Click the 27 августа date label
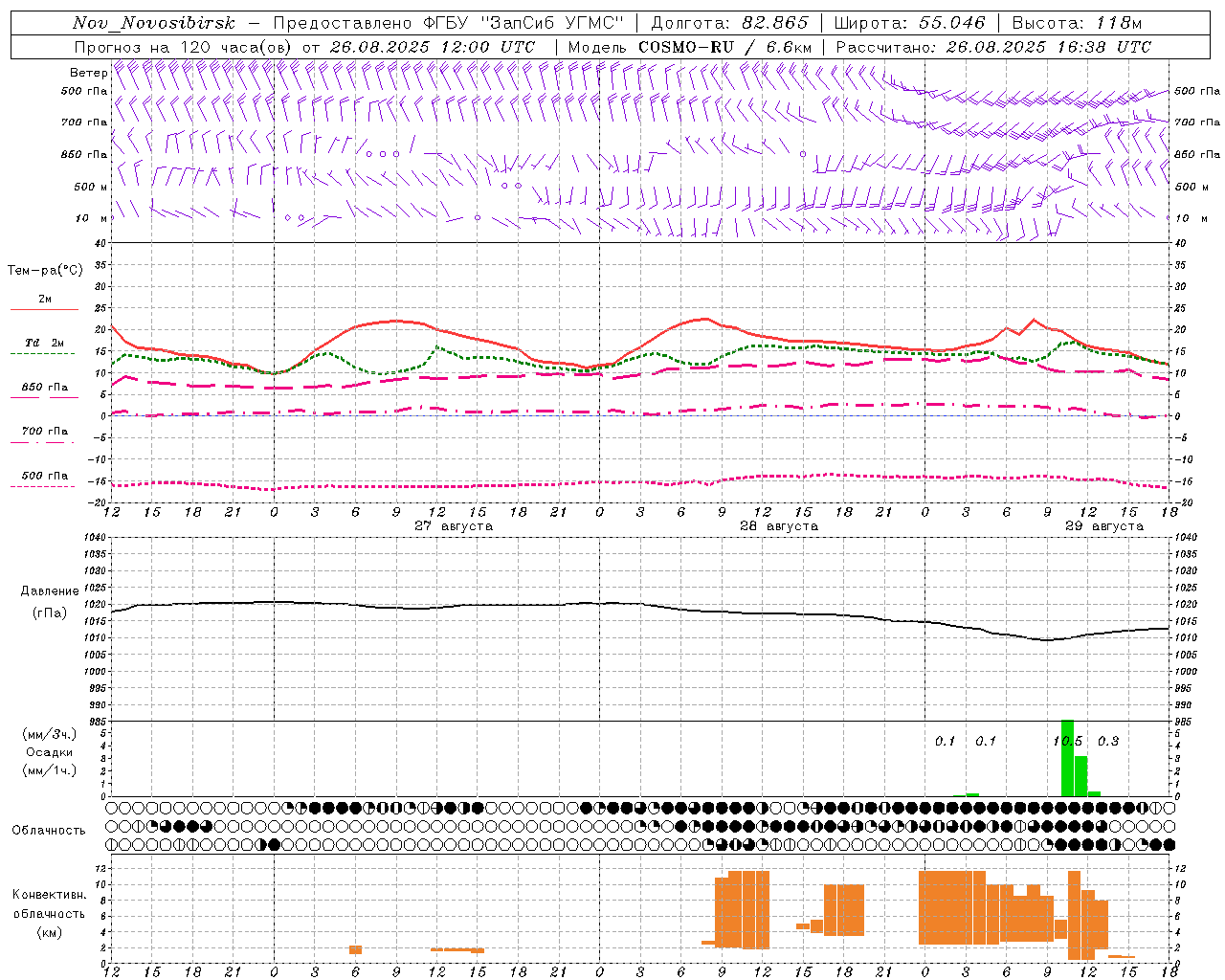1225x980 pixels. point(454,526)
